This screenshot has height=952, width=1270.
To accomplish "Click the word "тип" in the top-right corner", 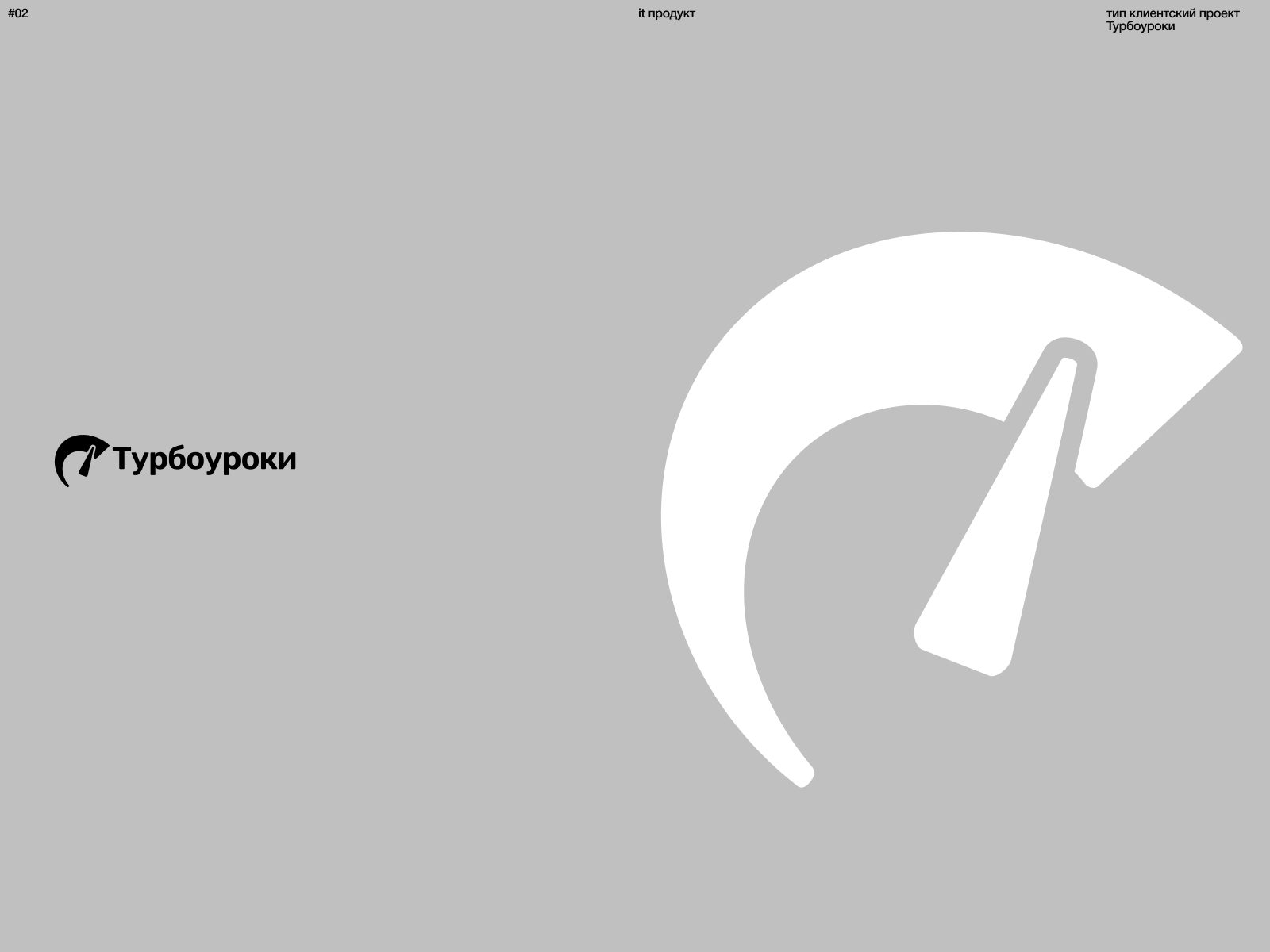I will (x=1116, y=13).
